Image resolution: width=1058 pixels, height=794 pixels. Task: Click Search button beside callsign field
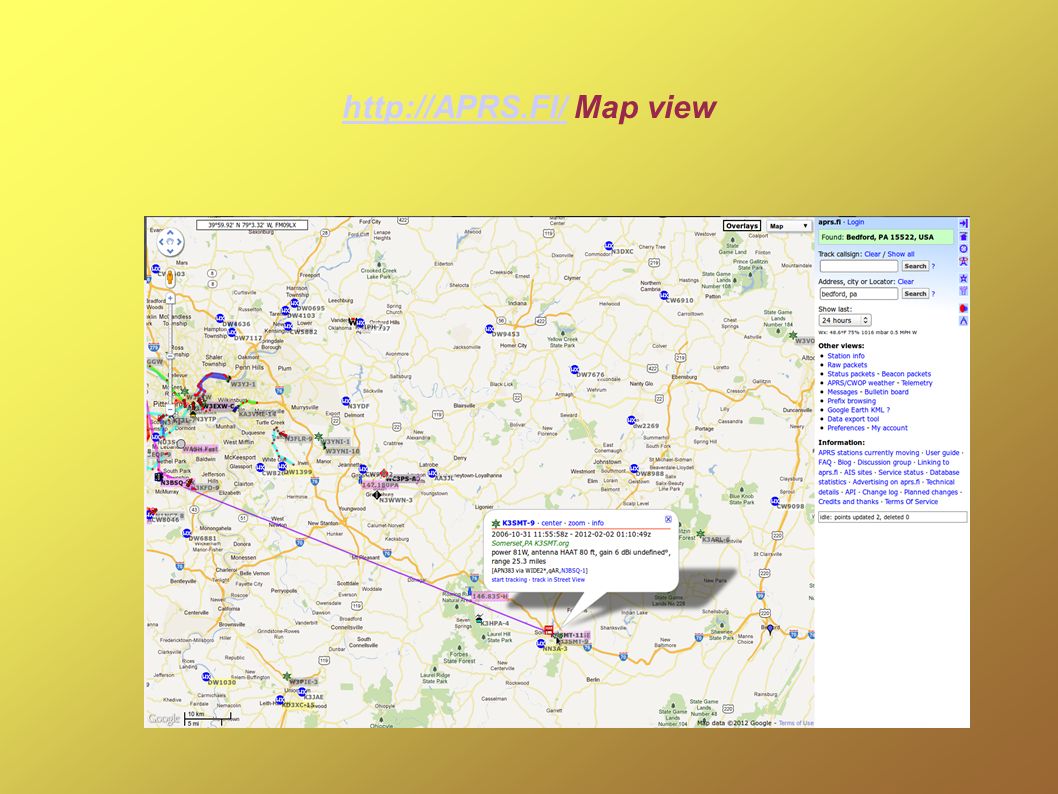click(x=916, y=266)
